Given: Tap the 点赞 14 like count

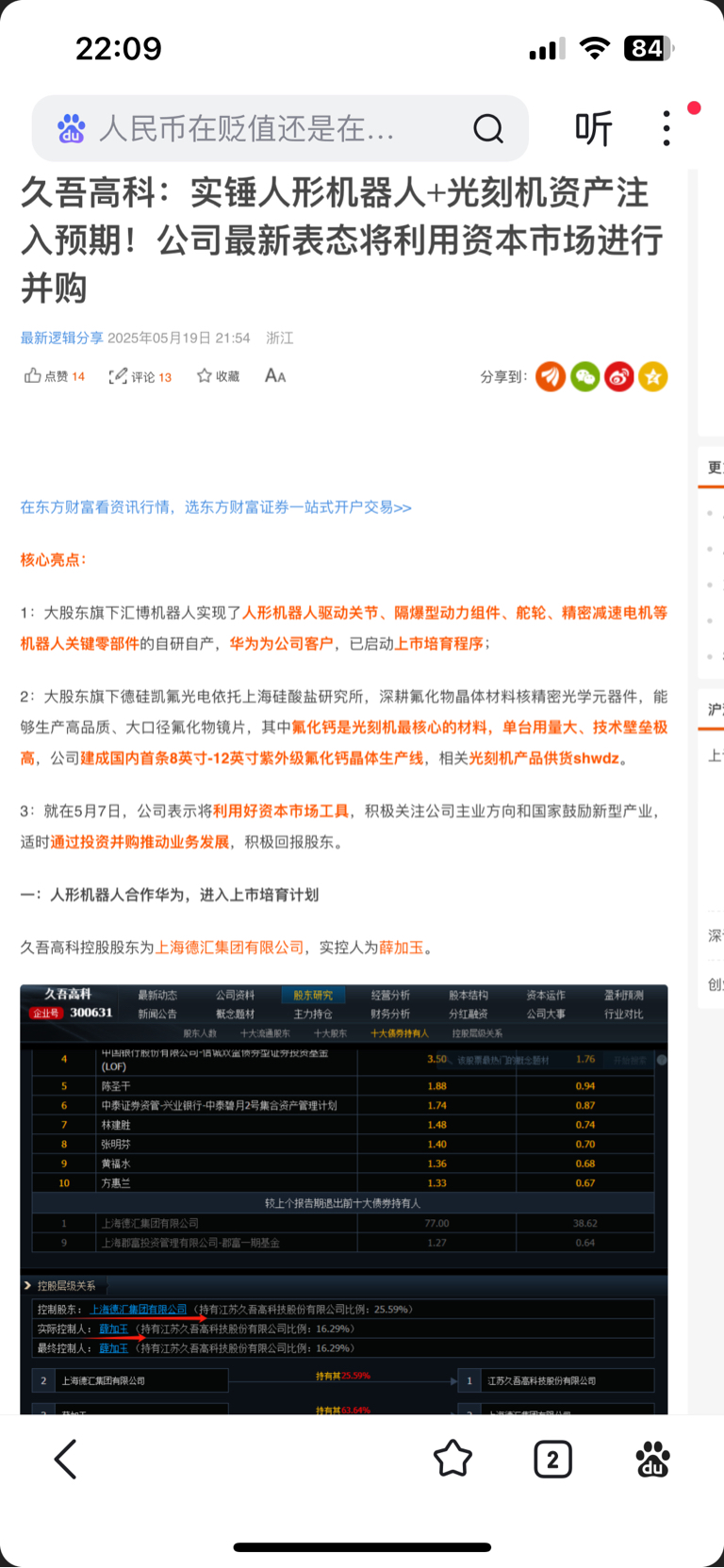Looking at the screenshot, I should (65, 376).
